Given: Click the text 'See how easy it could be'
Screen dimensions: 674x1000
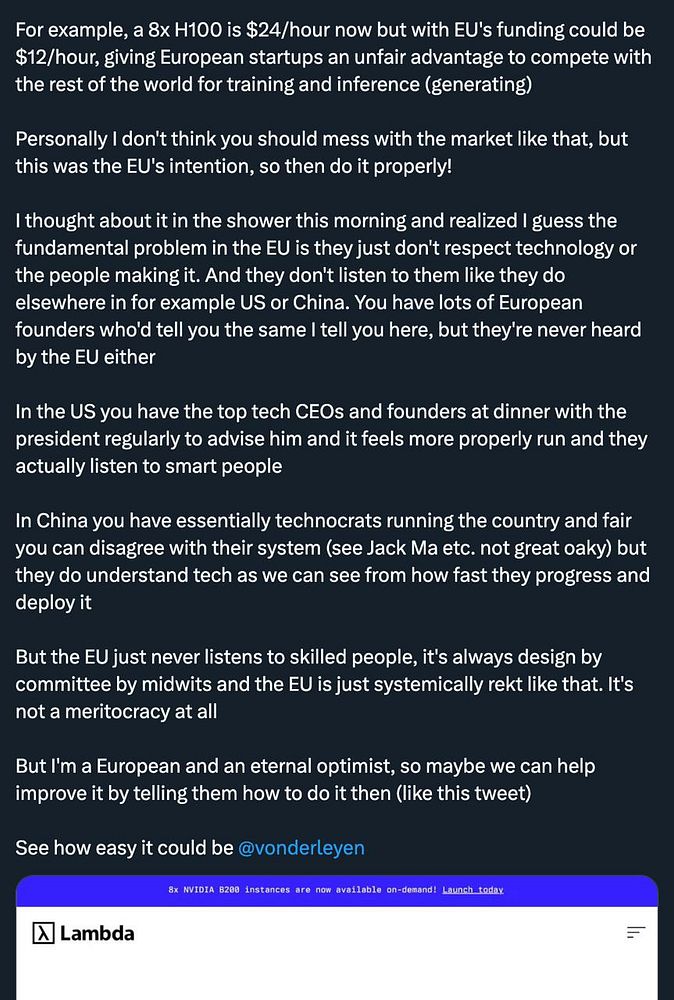Looking at the screenshot, I should [124, 848].
